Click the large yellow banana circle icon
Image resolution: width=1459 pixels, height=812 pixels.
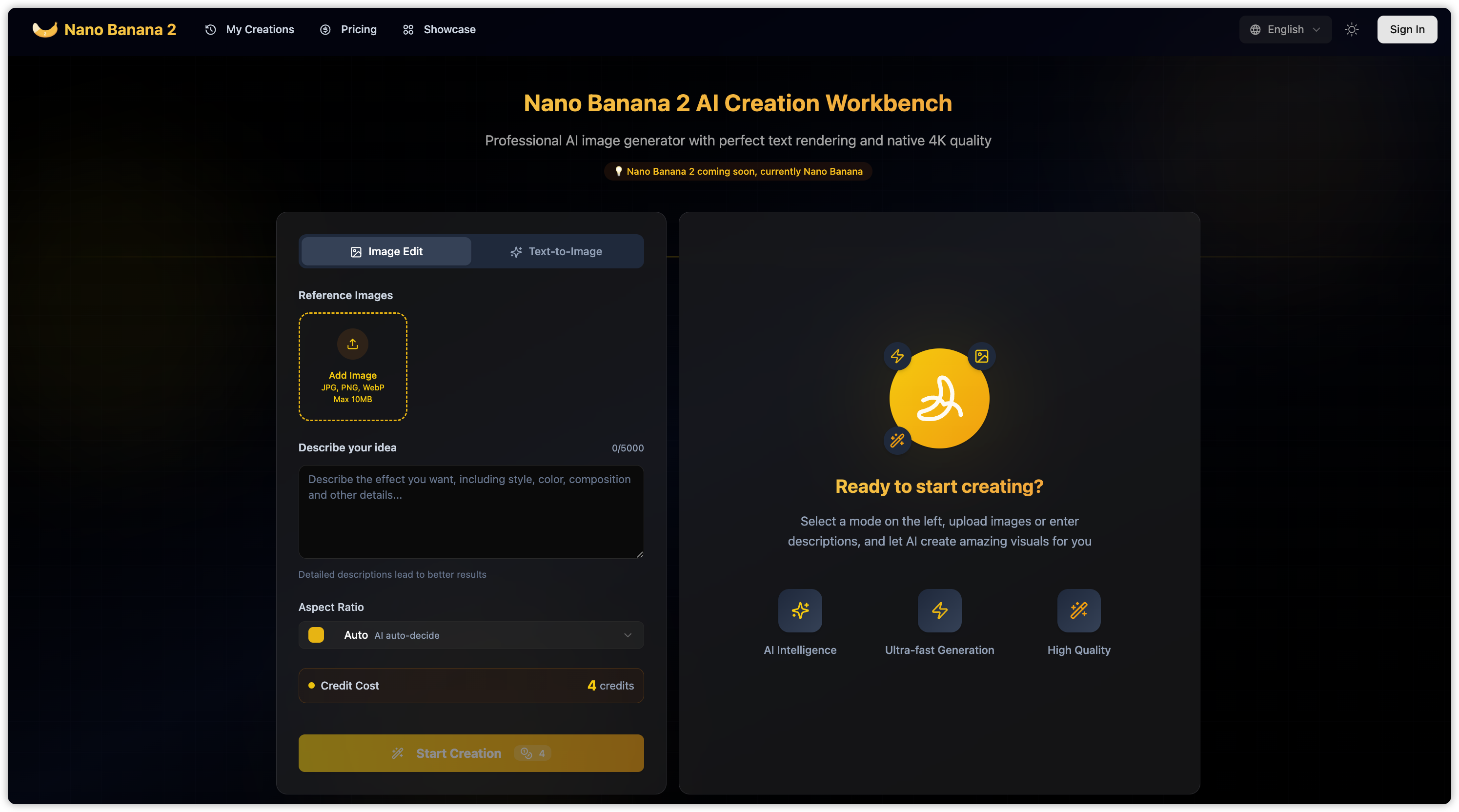tap(939, 399)
